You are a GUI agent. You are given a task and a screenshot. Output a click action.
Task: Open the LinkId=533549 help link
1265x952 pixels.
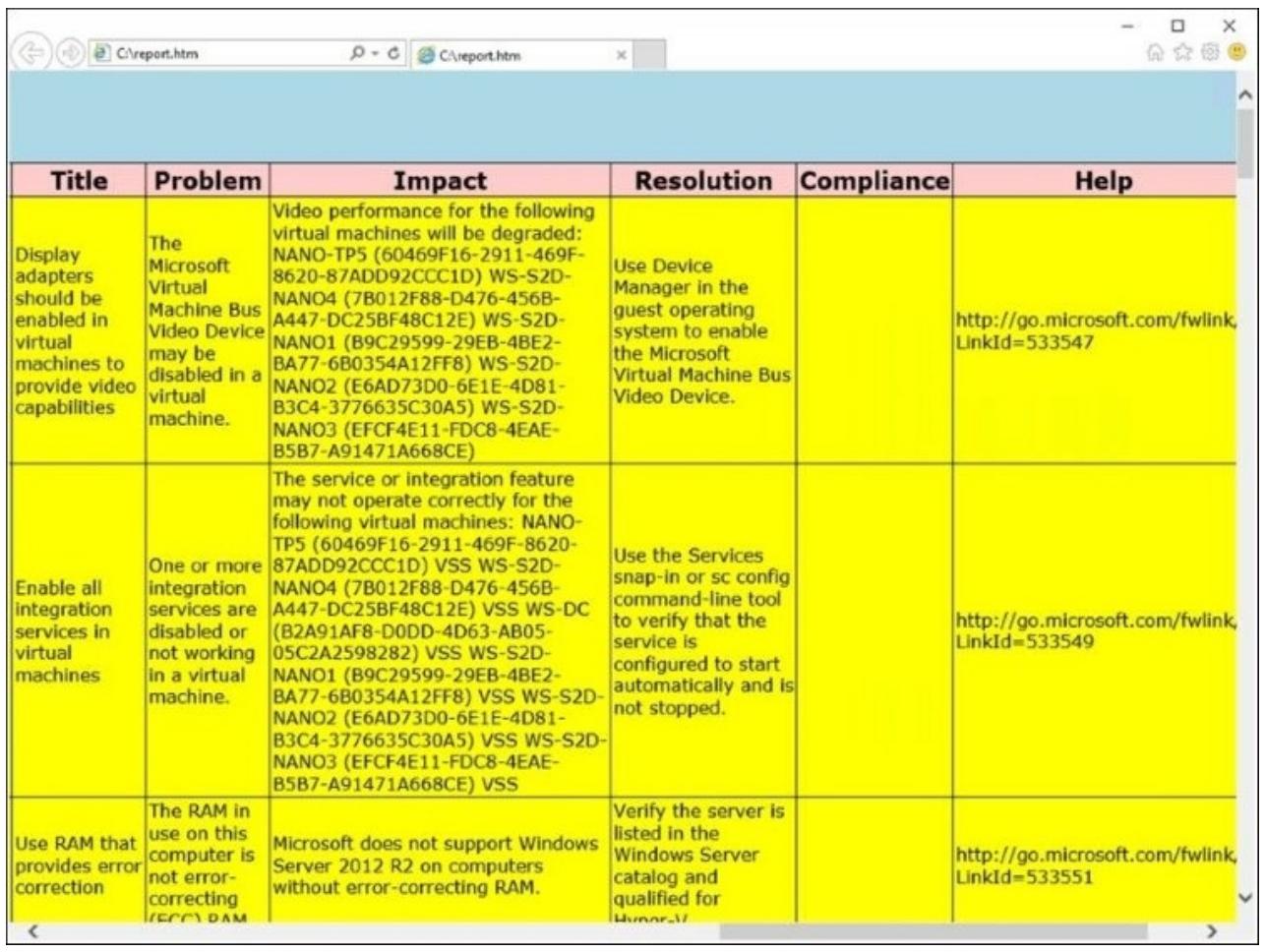click(x=1095, y=630)
